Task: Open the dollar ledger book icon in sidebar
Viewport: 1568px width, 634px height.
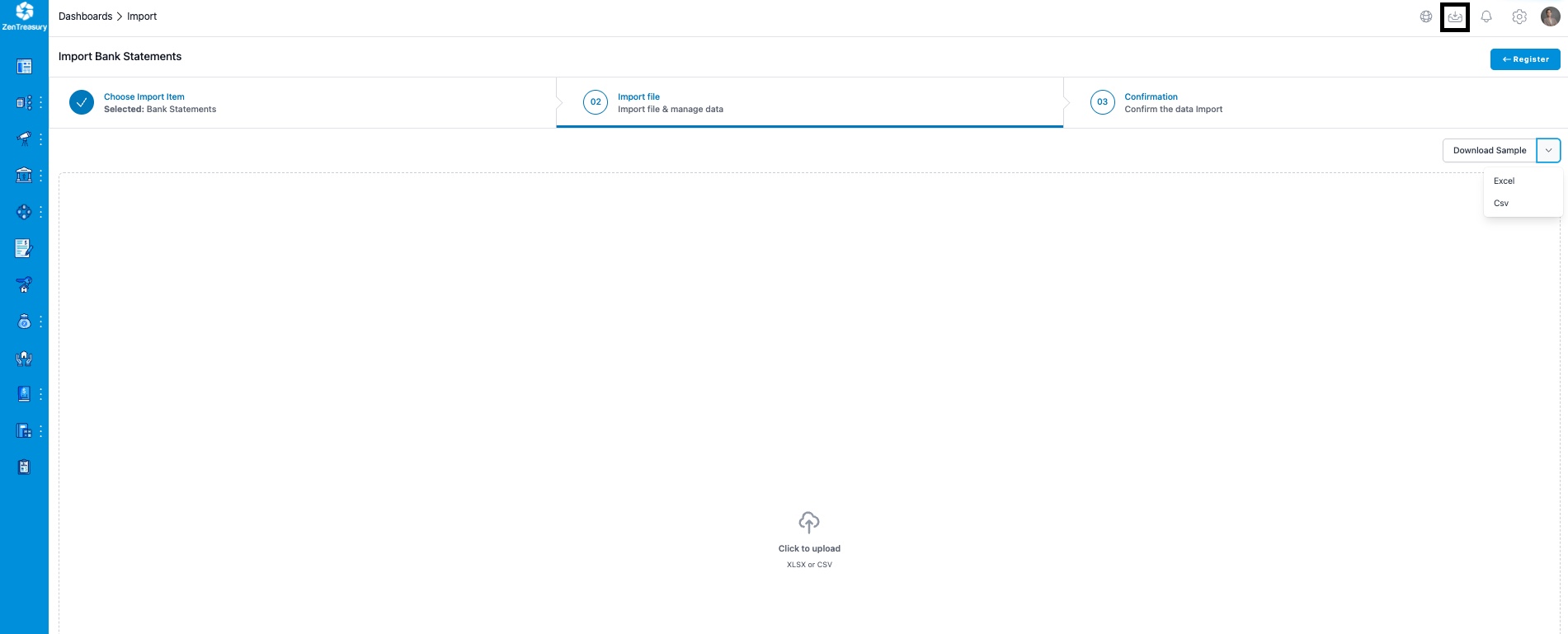Action: (x=24, y=394)
